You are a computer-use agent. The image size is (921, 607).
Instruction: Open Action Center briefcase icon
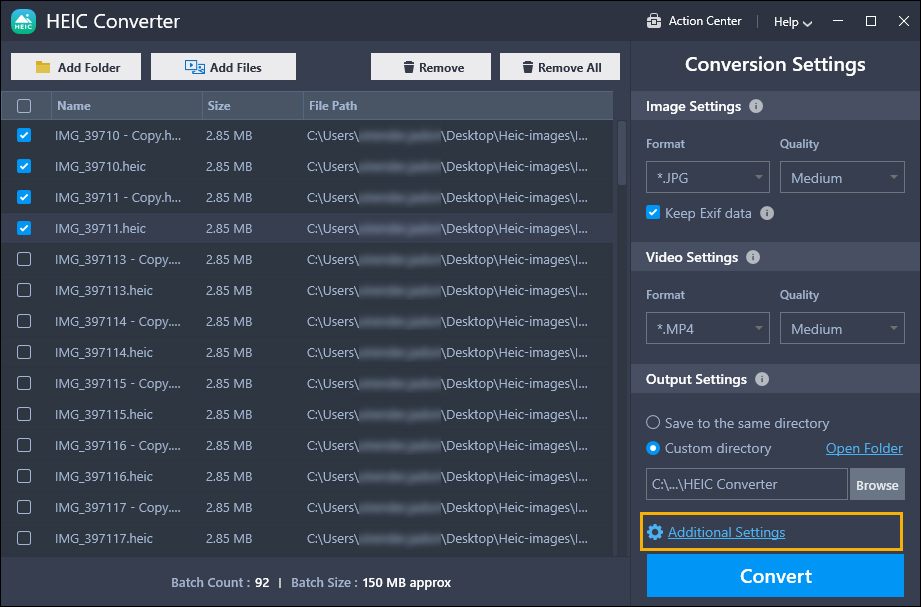tap(654, 21)
